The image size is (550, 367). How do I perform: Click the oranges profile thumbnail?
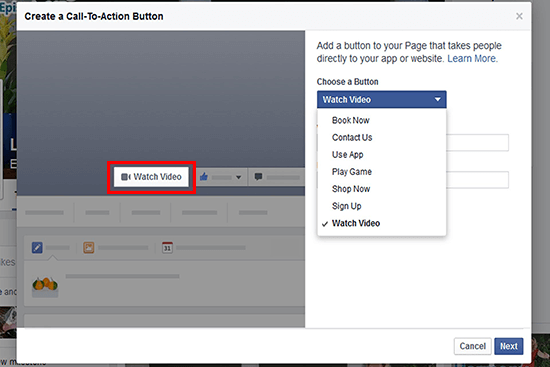click(45, 287)
